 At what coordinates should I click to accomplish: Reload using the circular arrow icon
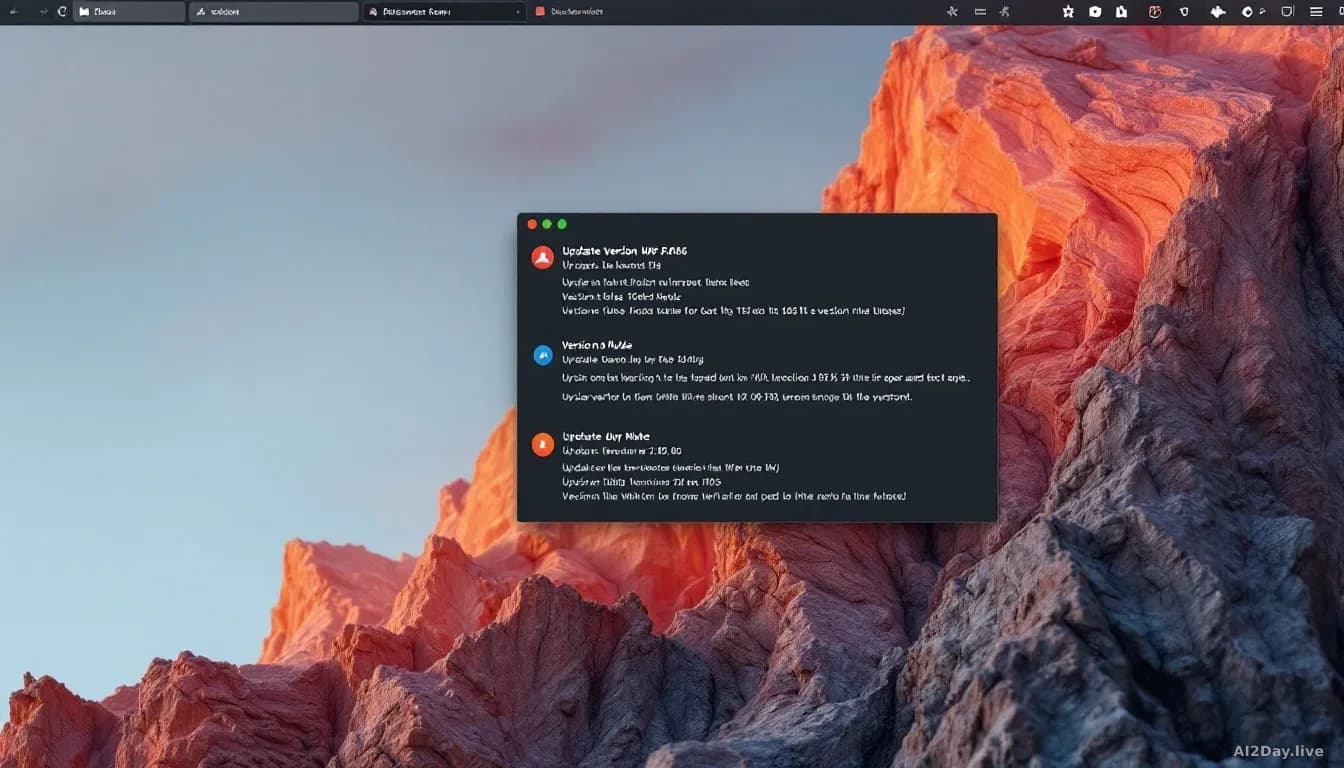[x=62, y=12]
